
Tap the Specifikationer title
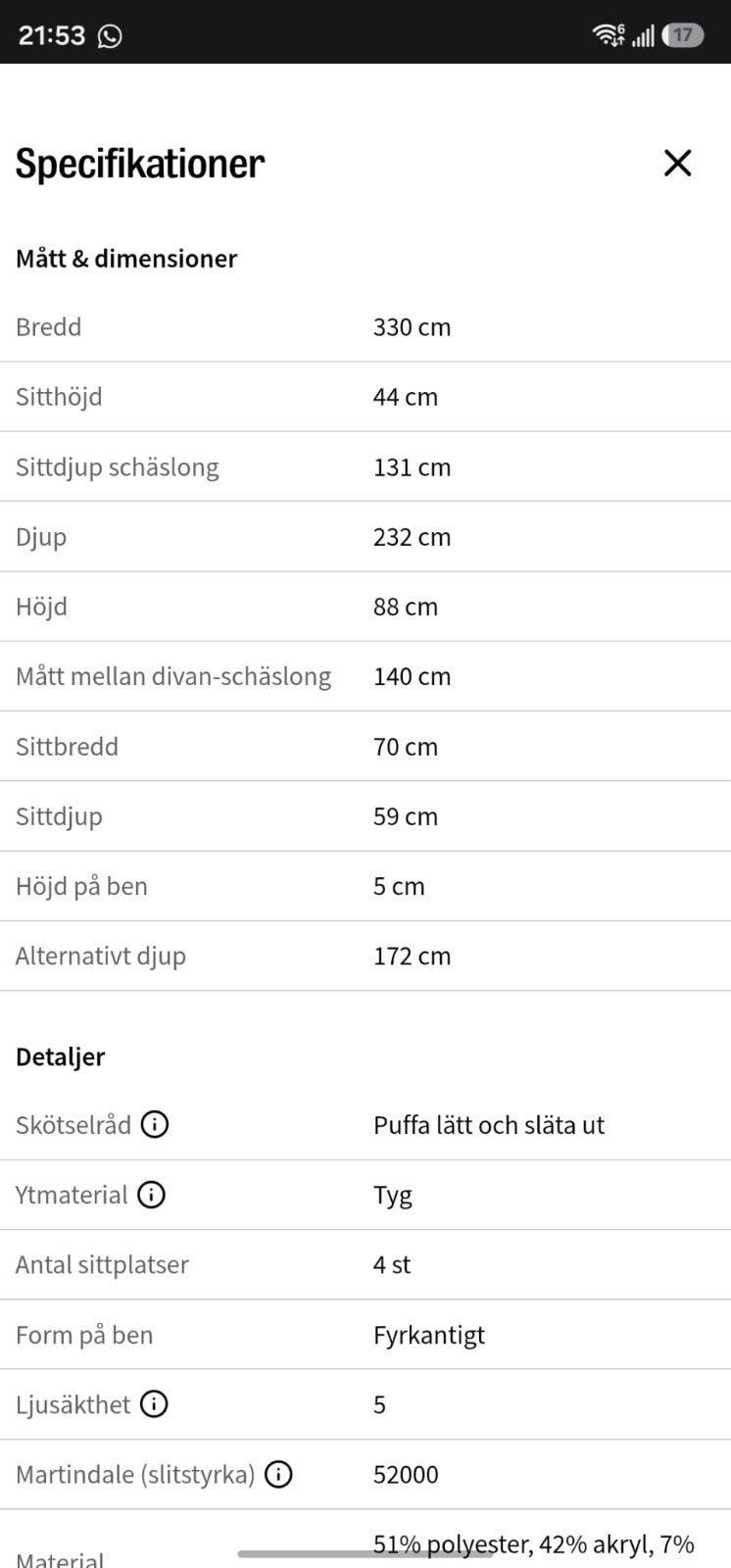140,164
